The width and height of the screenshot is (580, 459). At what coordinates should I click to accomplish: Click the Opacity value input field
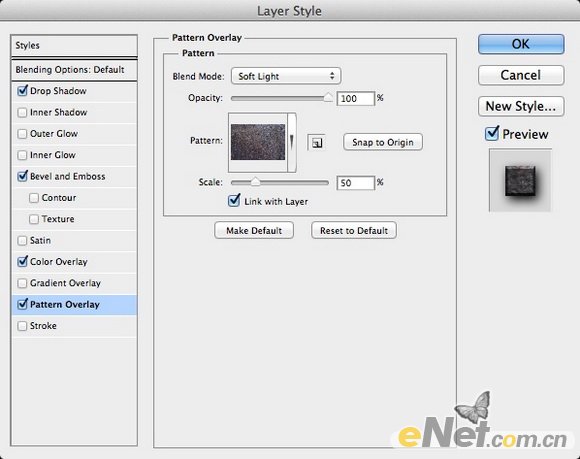pos(355,98)
